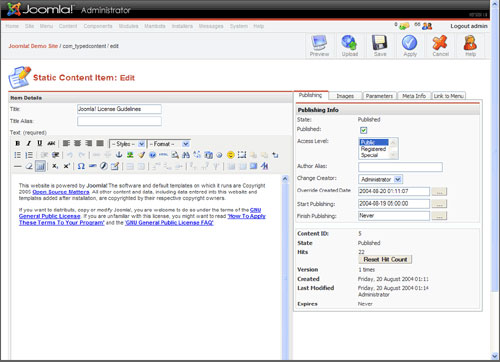Open the Format dropdown
The width and height of the screenshot is (500, 362).
coord(168,144)
